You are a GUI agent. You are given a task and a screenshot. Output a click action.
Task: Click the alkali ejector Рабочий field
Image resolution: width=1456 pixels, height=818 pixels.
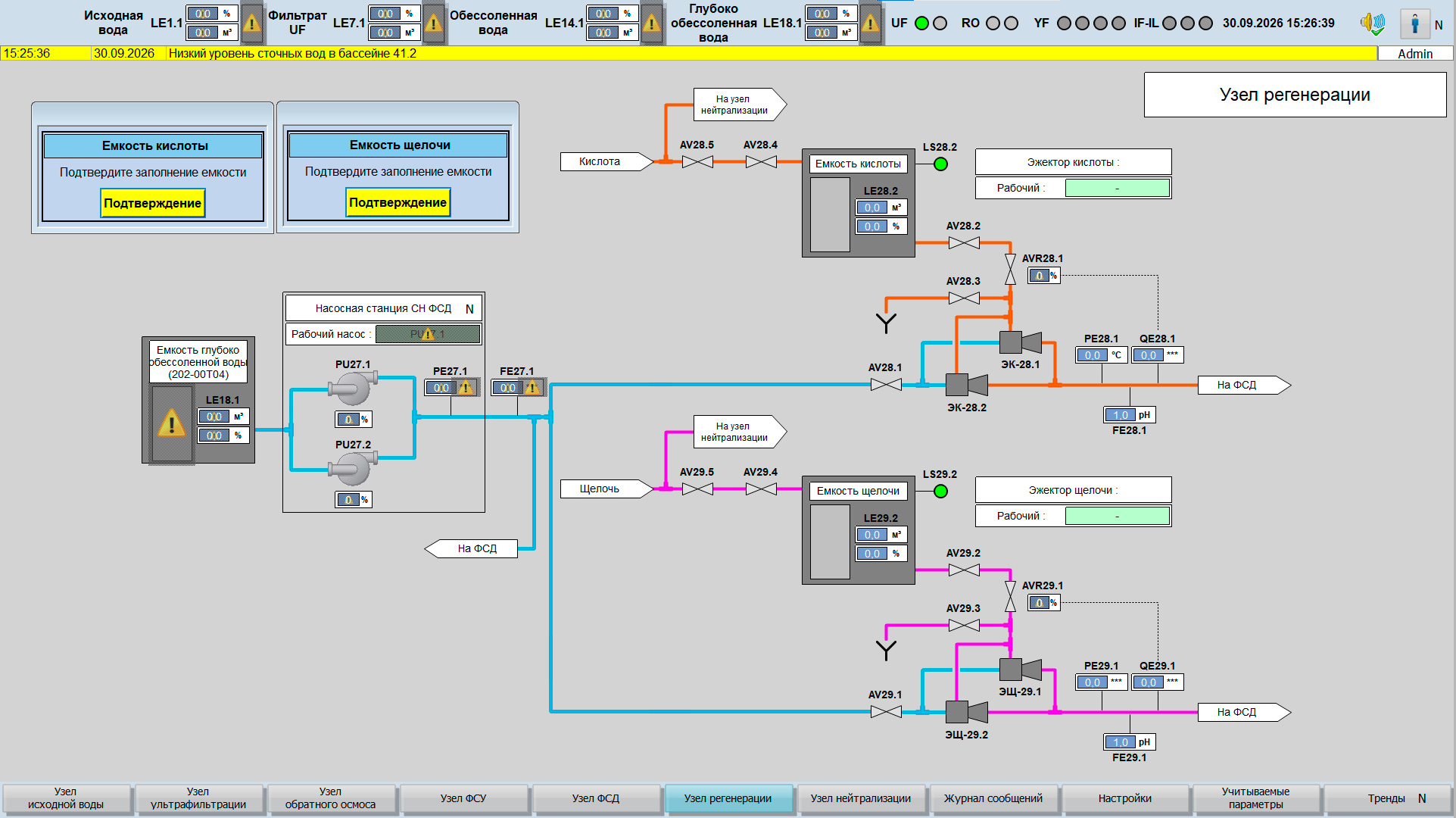(1117, 516)
